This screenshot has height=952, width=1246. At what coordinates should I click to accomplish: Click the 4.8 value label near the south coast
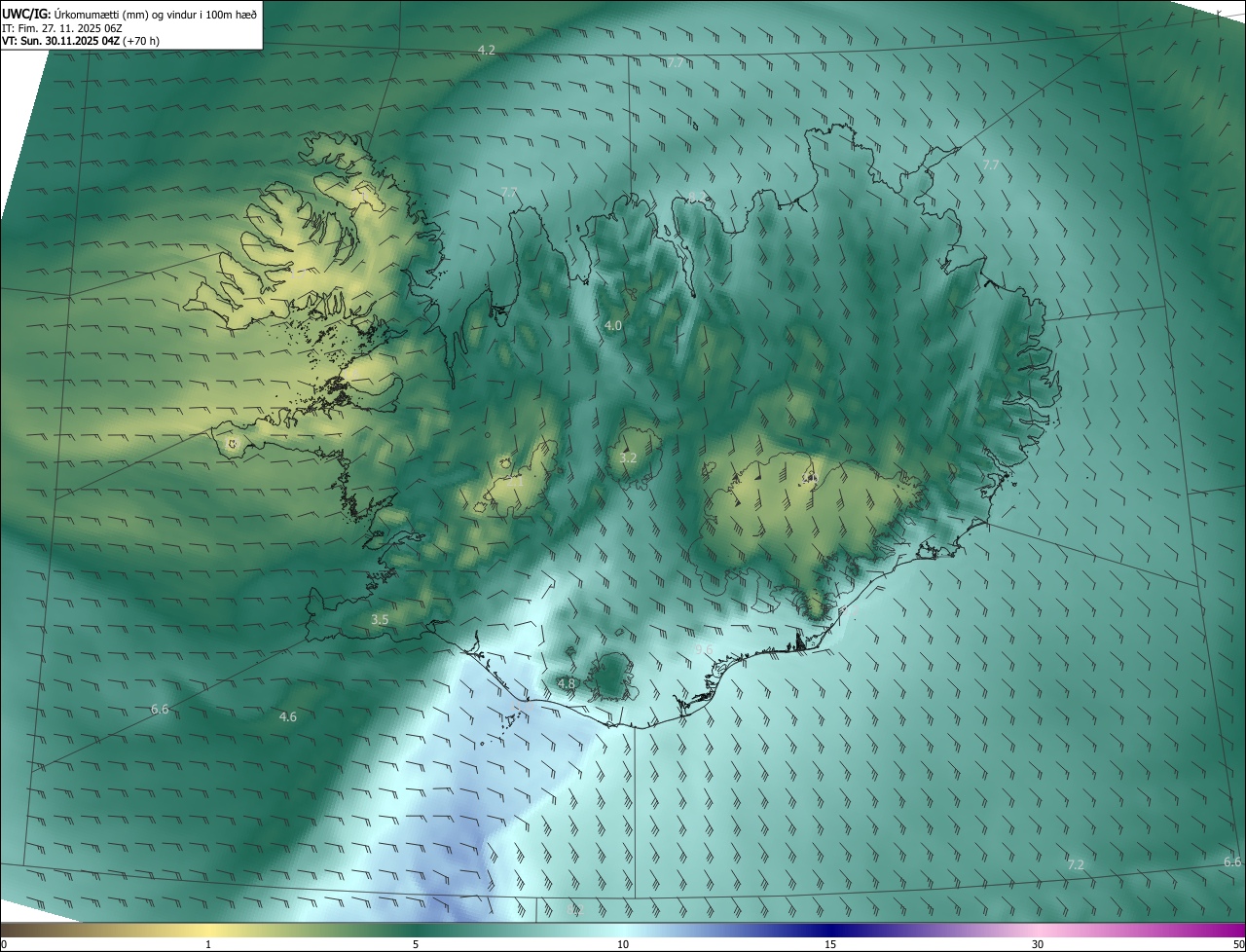pos(567,683)
